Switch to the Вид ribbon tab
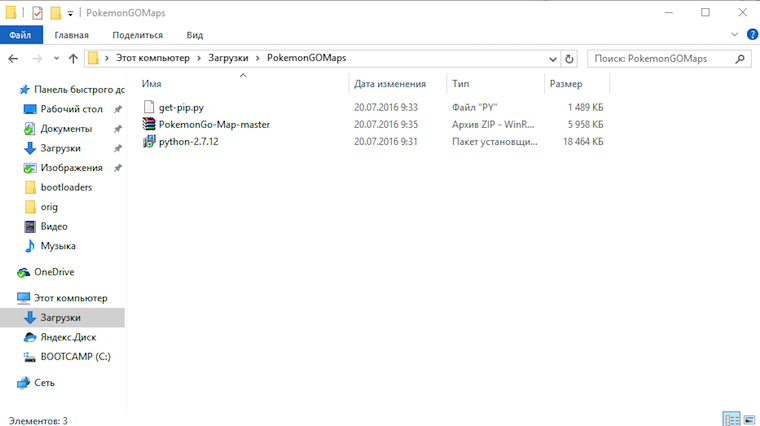The width and height of the screenshot is (760, 426). 194,35
